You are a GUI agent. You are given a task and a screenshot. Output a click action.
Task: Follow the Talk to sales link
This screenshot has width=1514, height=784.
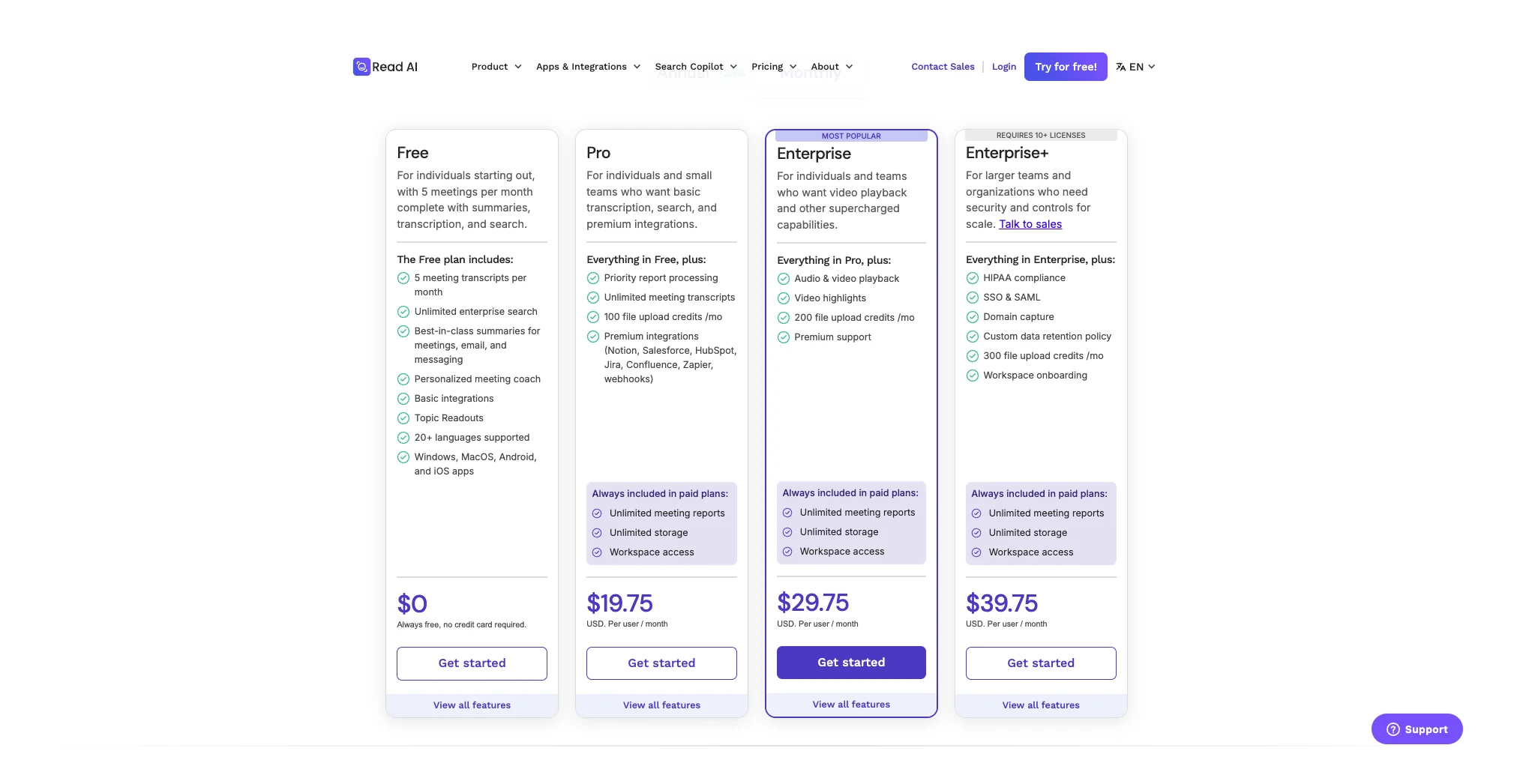(x=1030, y=224)
